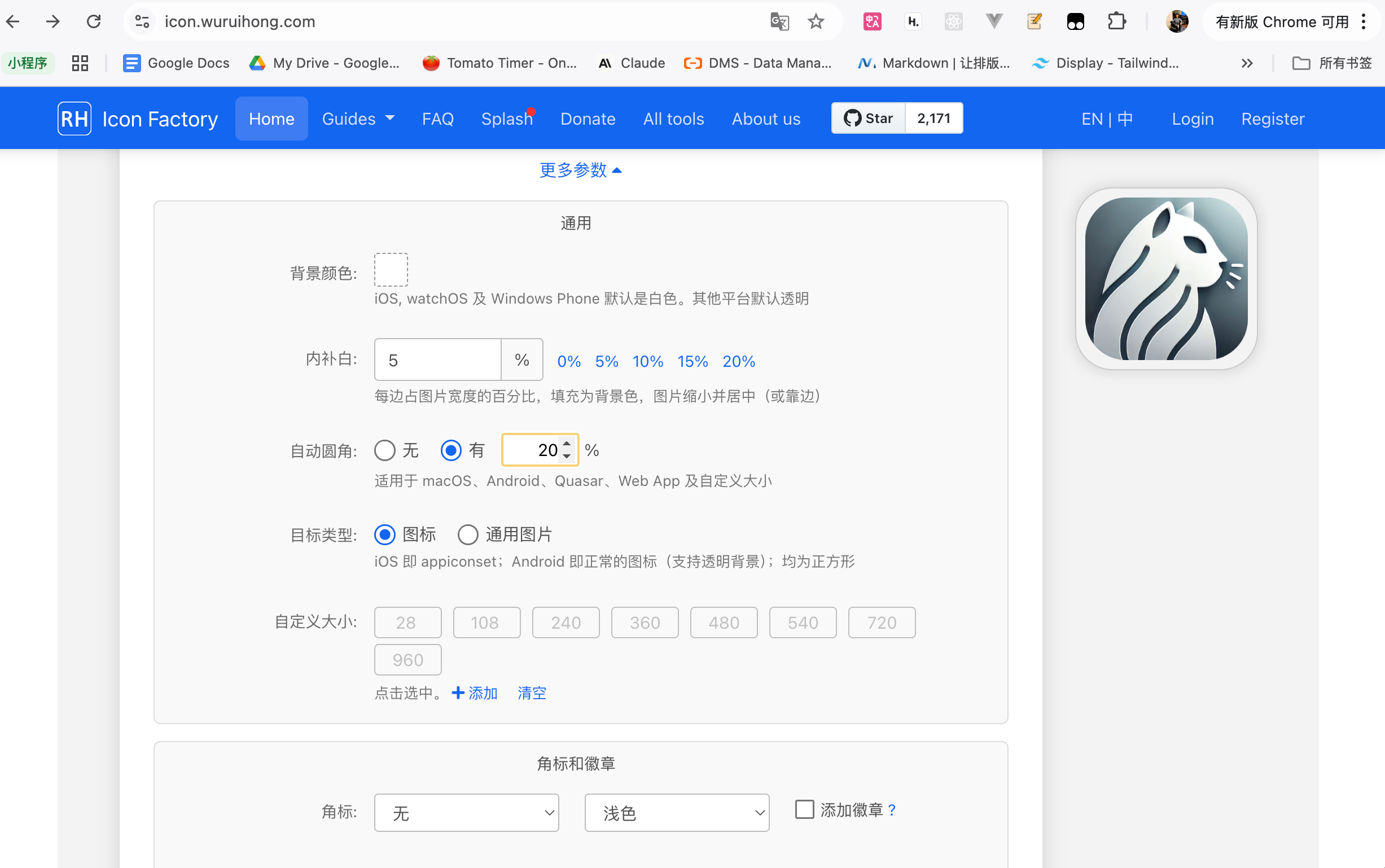The height and width of the screenshot is (868, 1385).
Task: Click the Vue DevTools extension icon
Action: (x=994, y=22)
